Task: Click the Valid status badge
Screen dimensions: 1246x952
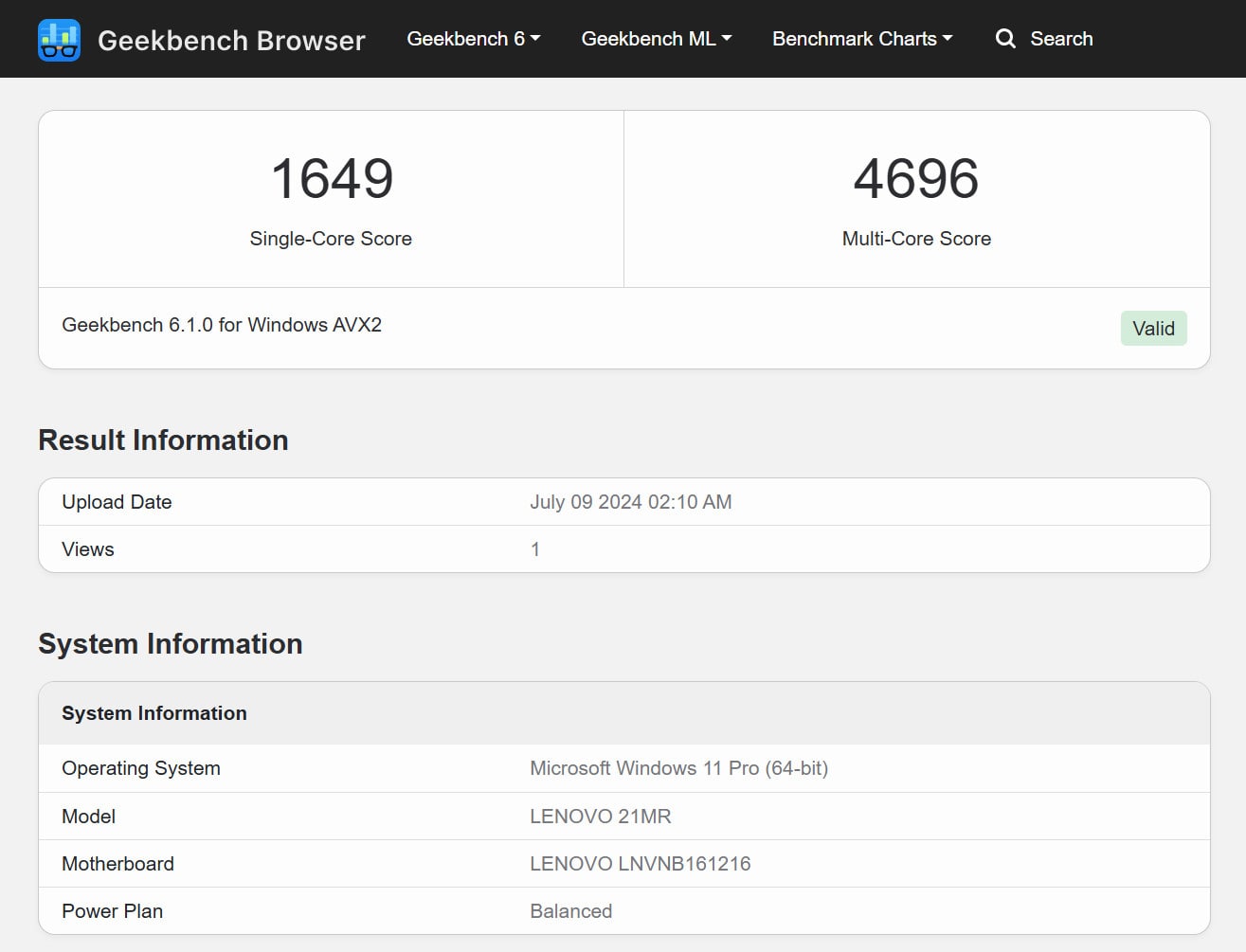Action: point(1153,329)
